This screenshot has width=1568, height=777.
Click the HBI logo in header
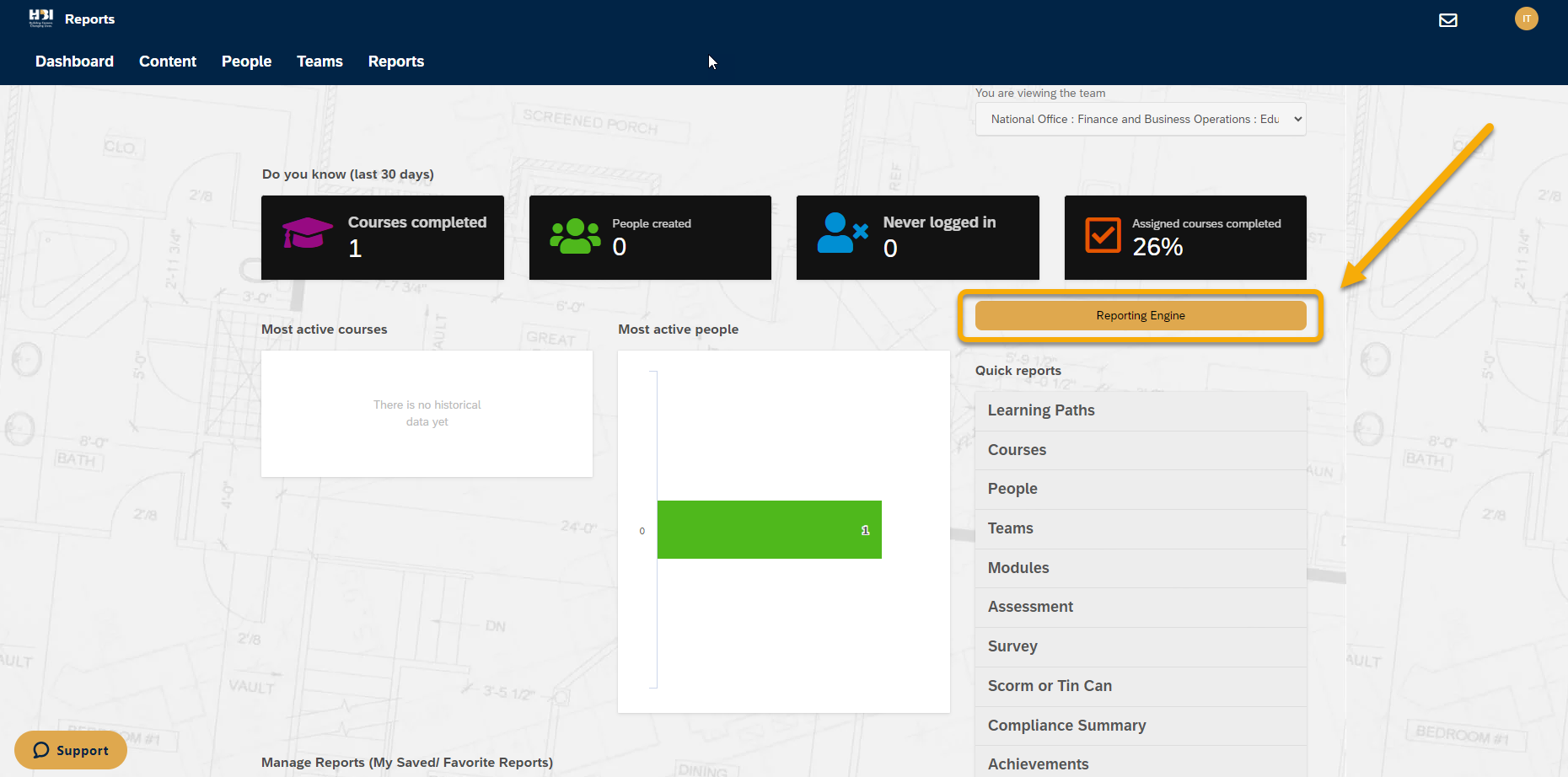40,18
